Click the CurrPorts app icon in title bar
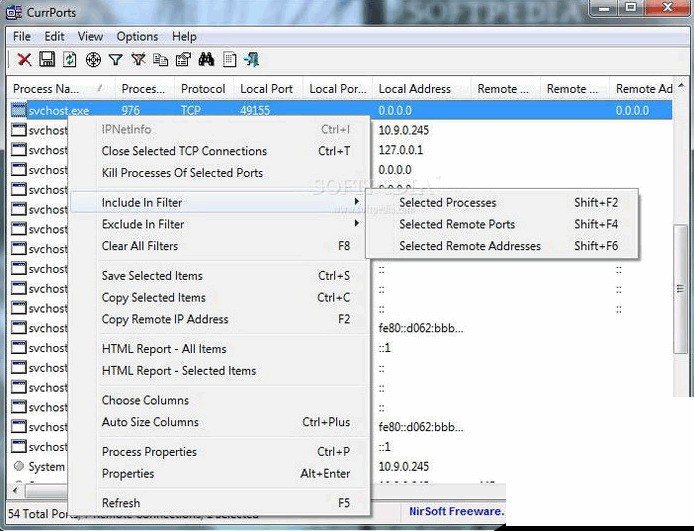This screenshot has height=531, width=694. click(14, 12)
